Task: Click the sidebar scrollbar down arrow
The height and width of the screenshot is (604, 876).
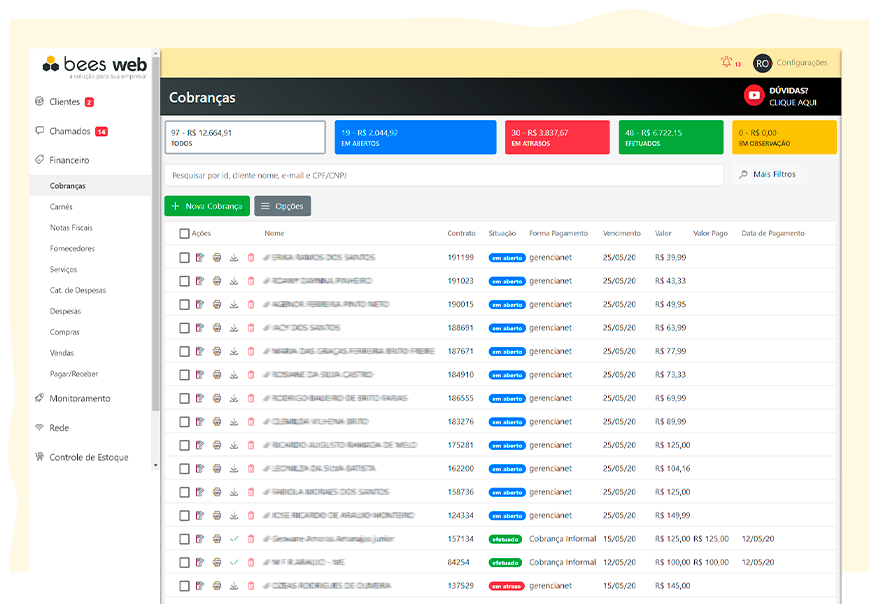Action: tap(155, 465)
